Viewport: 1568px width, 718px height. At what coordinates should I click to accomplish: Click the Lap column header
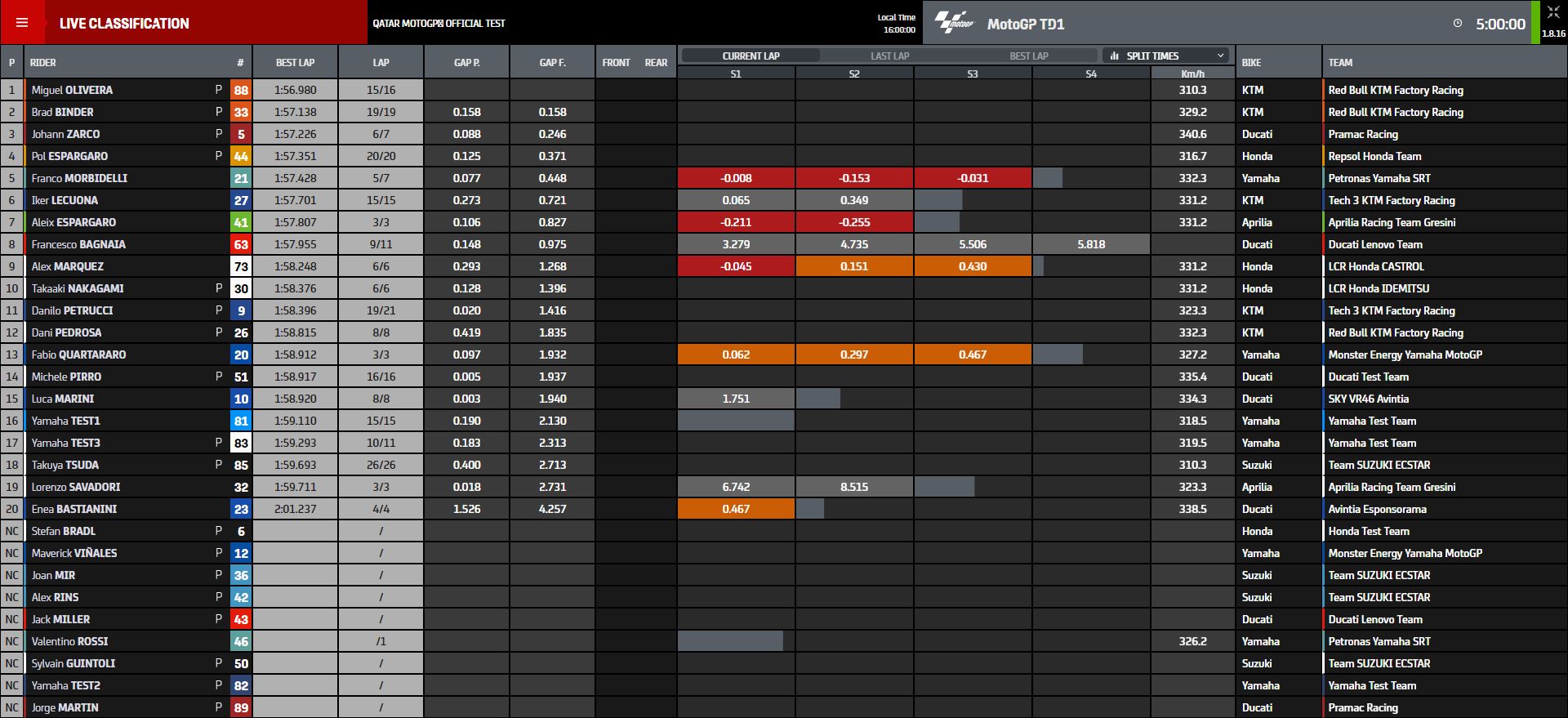click(381, 62)
